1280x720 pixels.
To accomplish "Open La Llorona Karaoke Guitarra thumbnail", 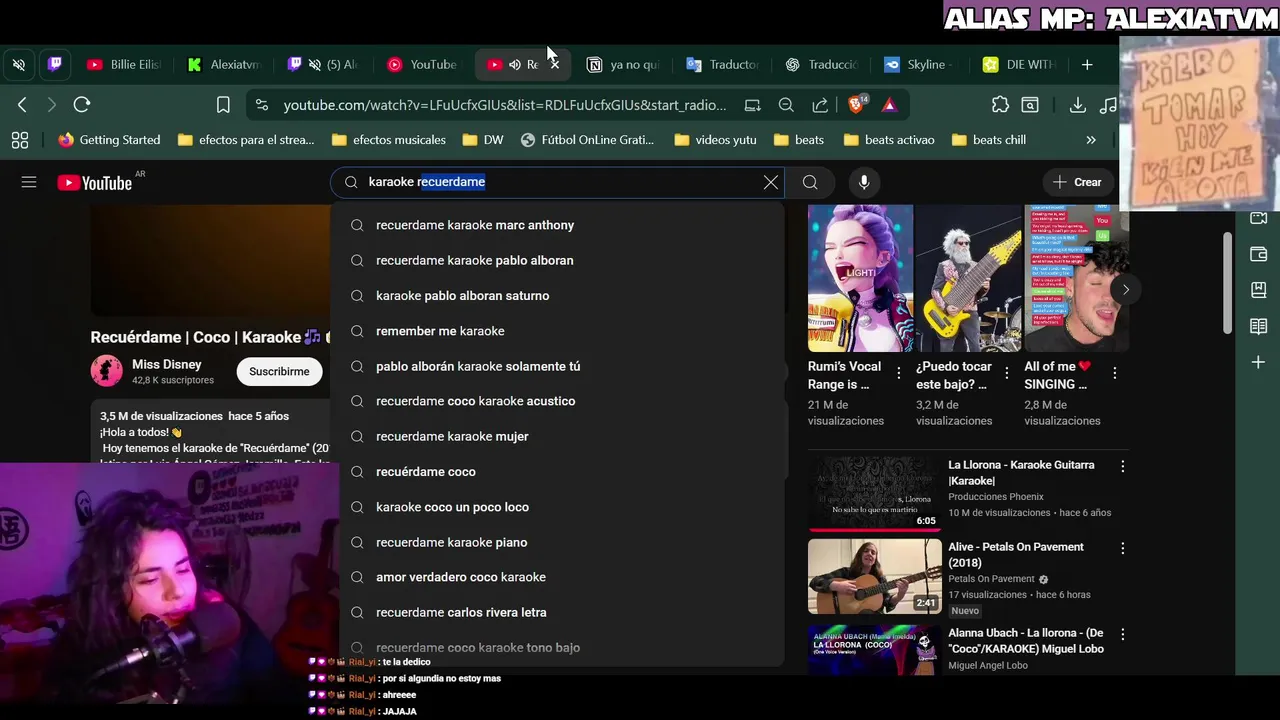I will pos(875,494).
